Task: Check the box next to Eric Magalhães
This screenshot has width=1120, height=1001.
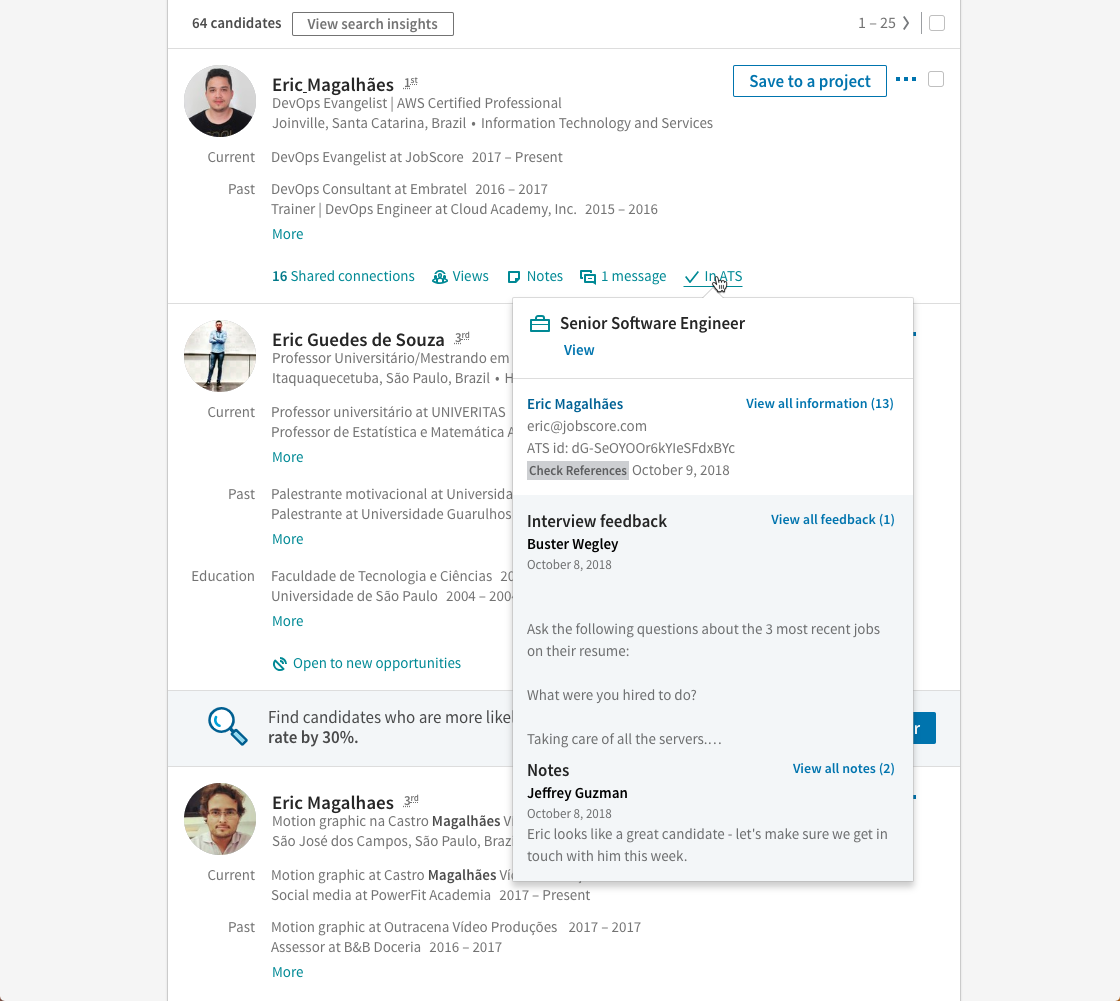Action: point(936,79)
